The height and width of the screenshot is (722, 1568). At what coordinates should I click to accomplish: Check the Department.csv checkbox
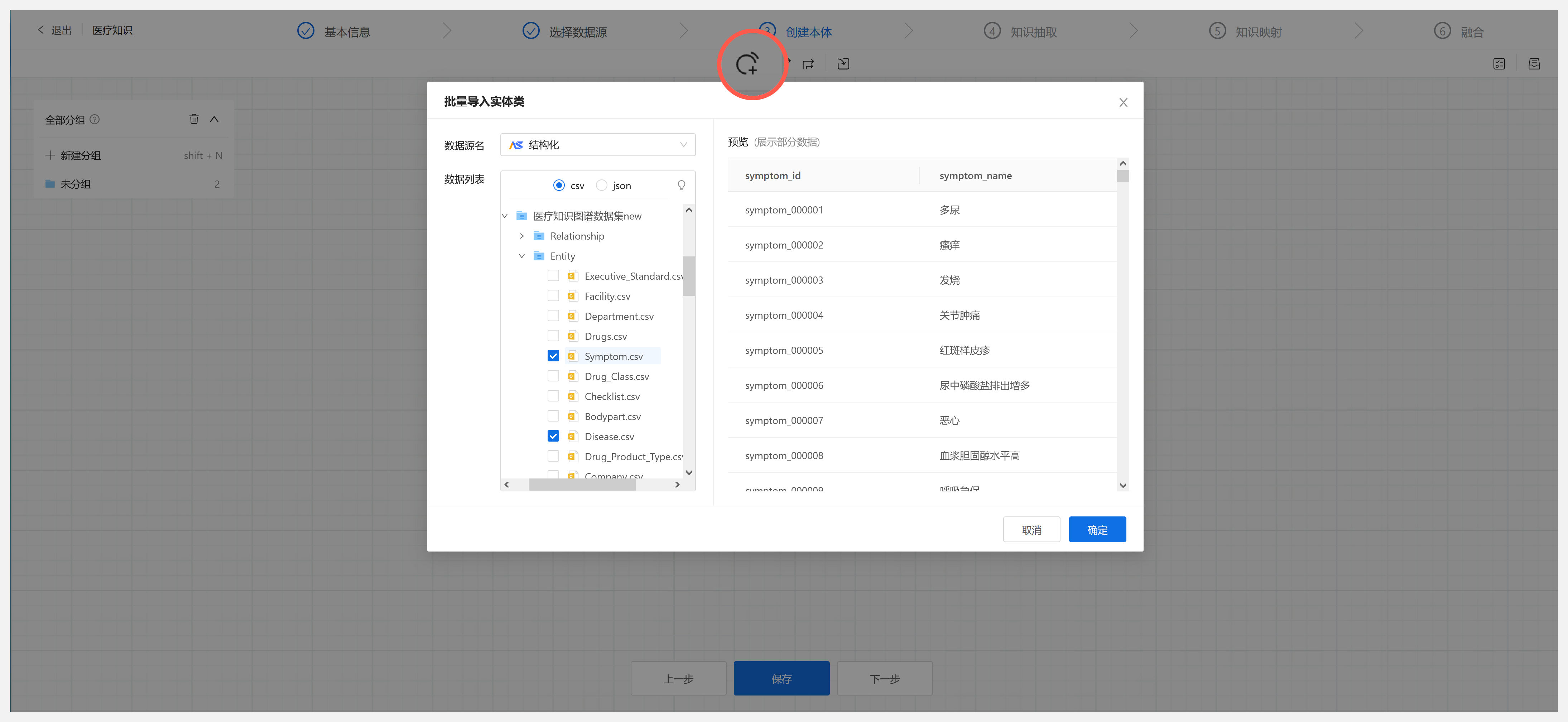(553, 316)
